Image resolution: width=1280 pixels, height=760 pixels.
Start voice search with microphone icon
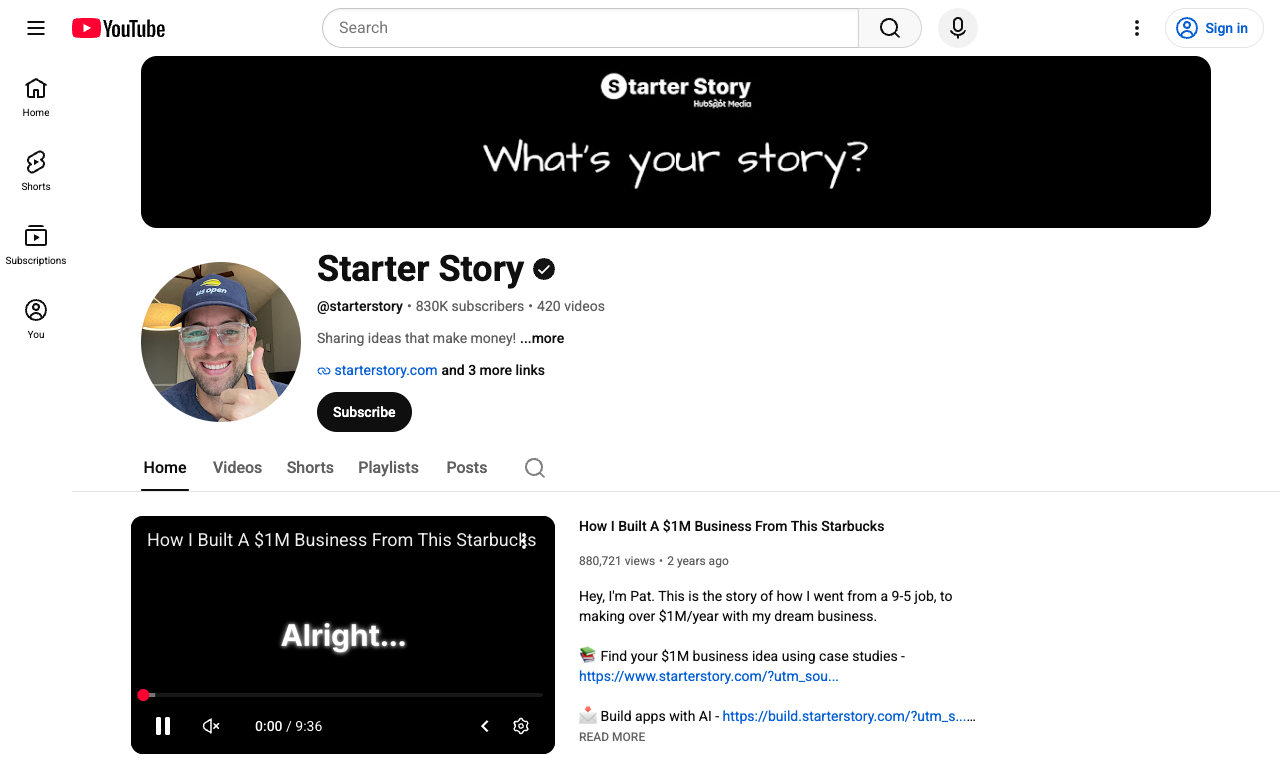[x=958, y=28]
